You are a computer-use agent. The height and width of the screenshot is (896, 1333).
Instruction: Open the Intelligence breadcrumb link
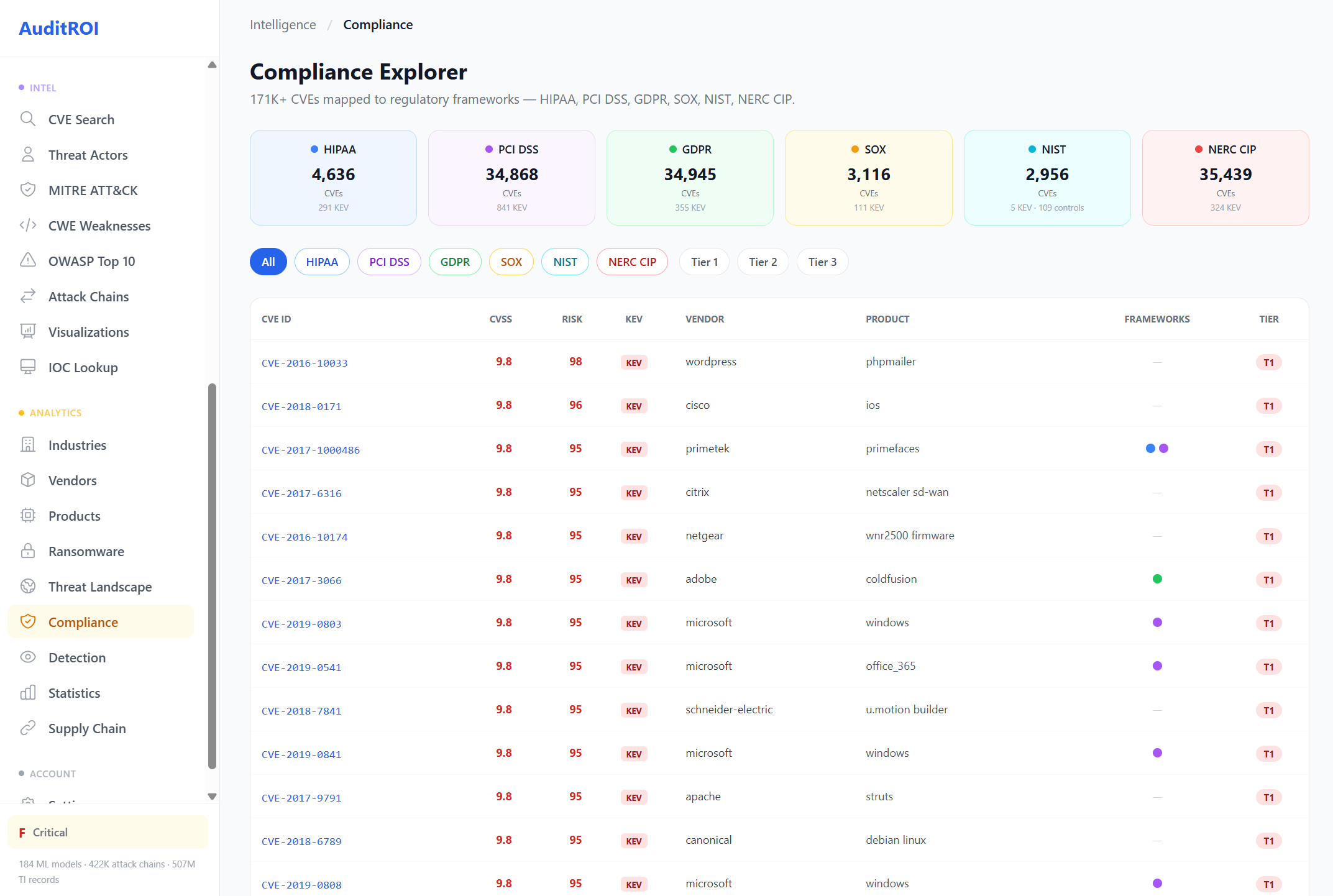pos(283,24)
